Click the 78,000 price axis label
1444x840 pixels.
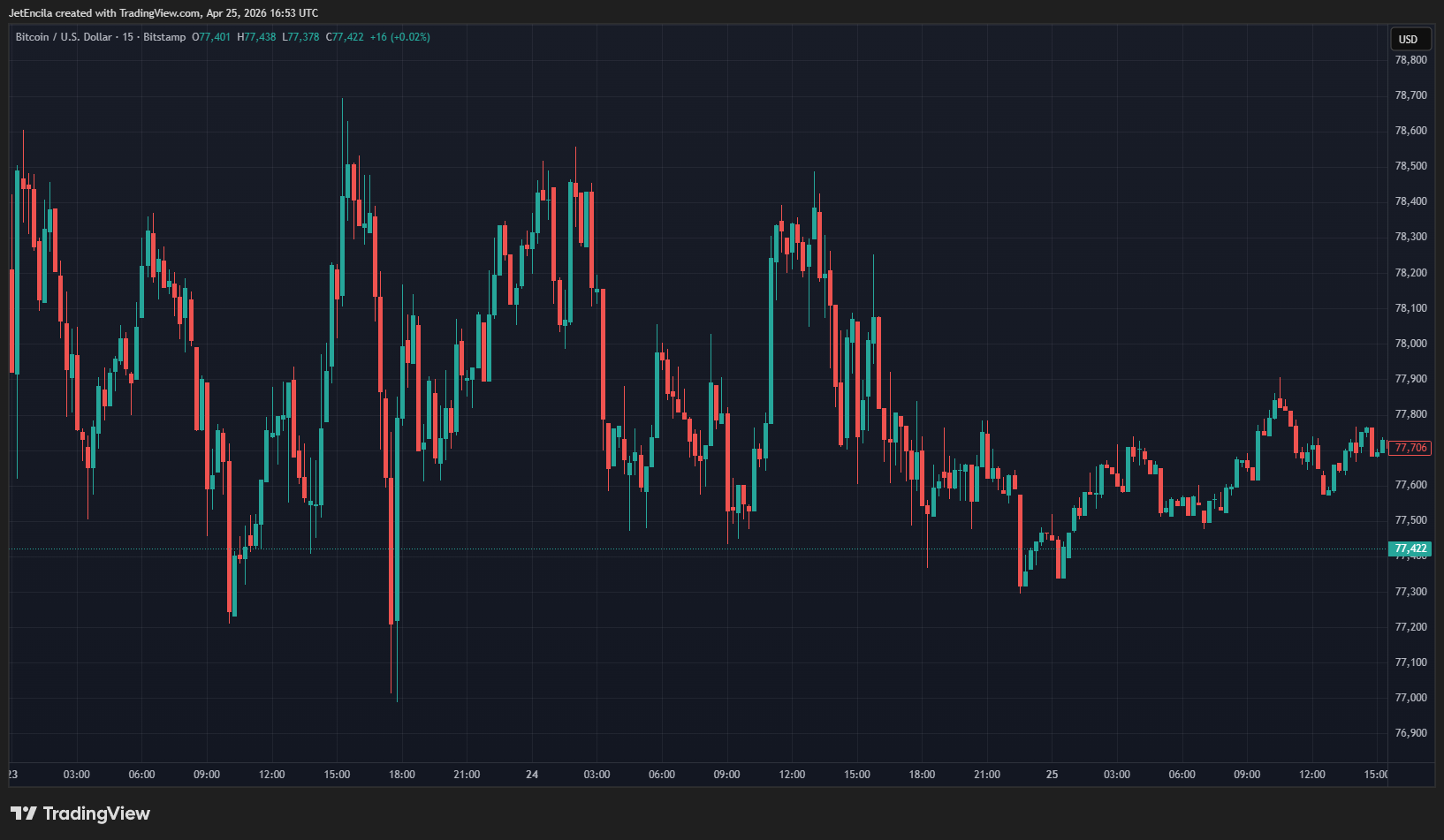point(1410,344)
